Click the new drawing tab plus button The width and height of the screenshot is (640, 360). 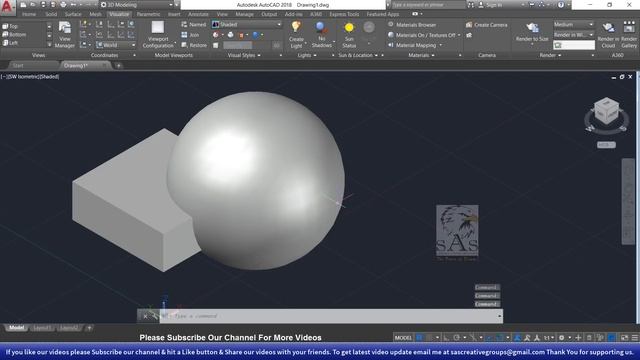(x=118, y=65)
